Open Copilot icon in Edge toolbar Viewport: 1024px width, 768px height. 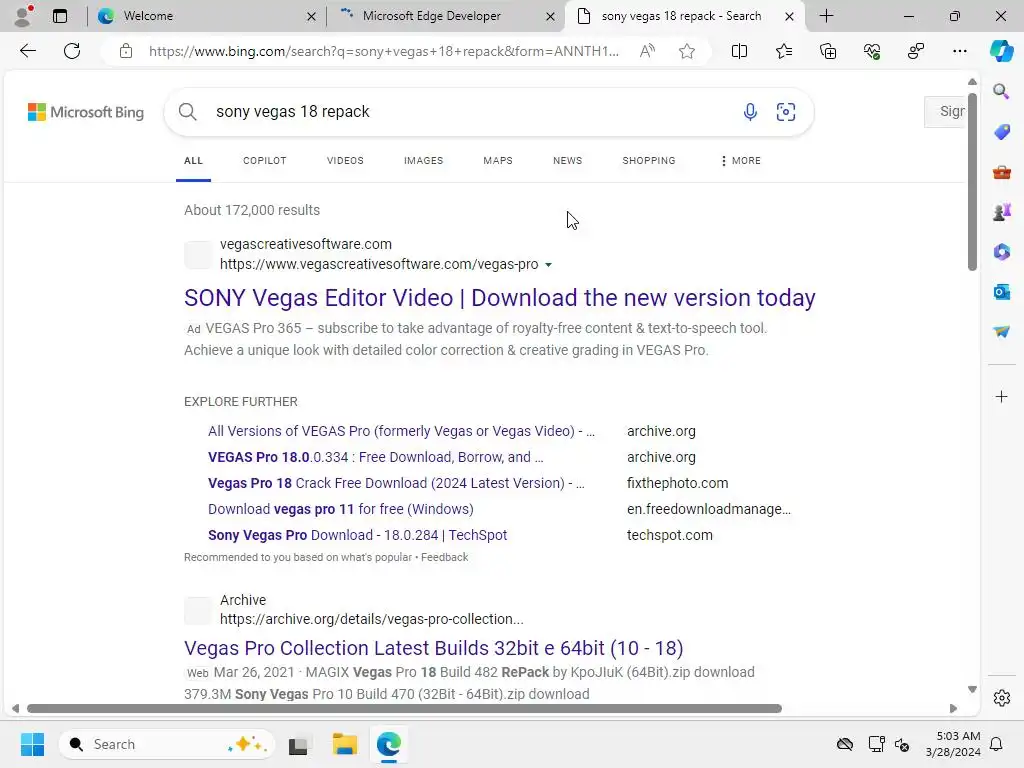[x=1001, y=51]
